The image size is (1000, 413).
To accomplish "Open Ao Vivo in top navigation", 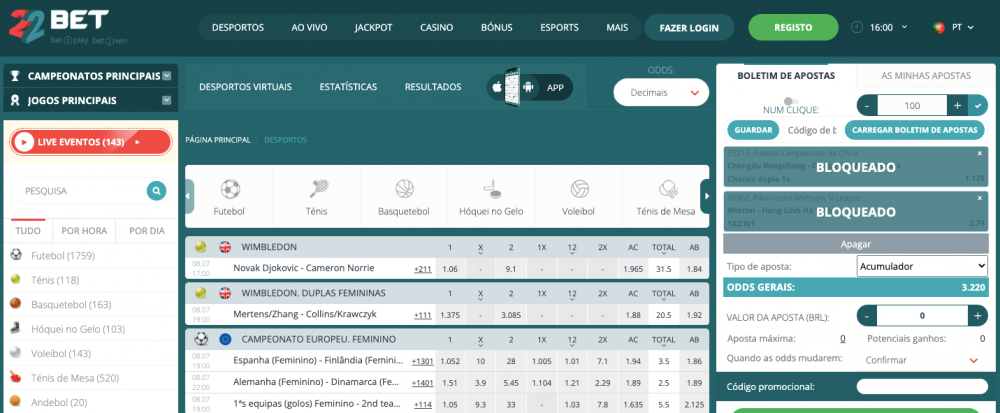I will (309, 27).
